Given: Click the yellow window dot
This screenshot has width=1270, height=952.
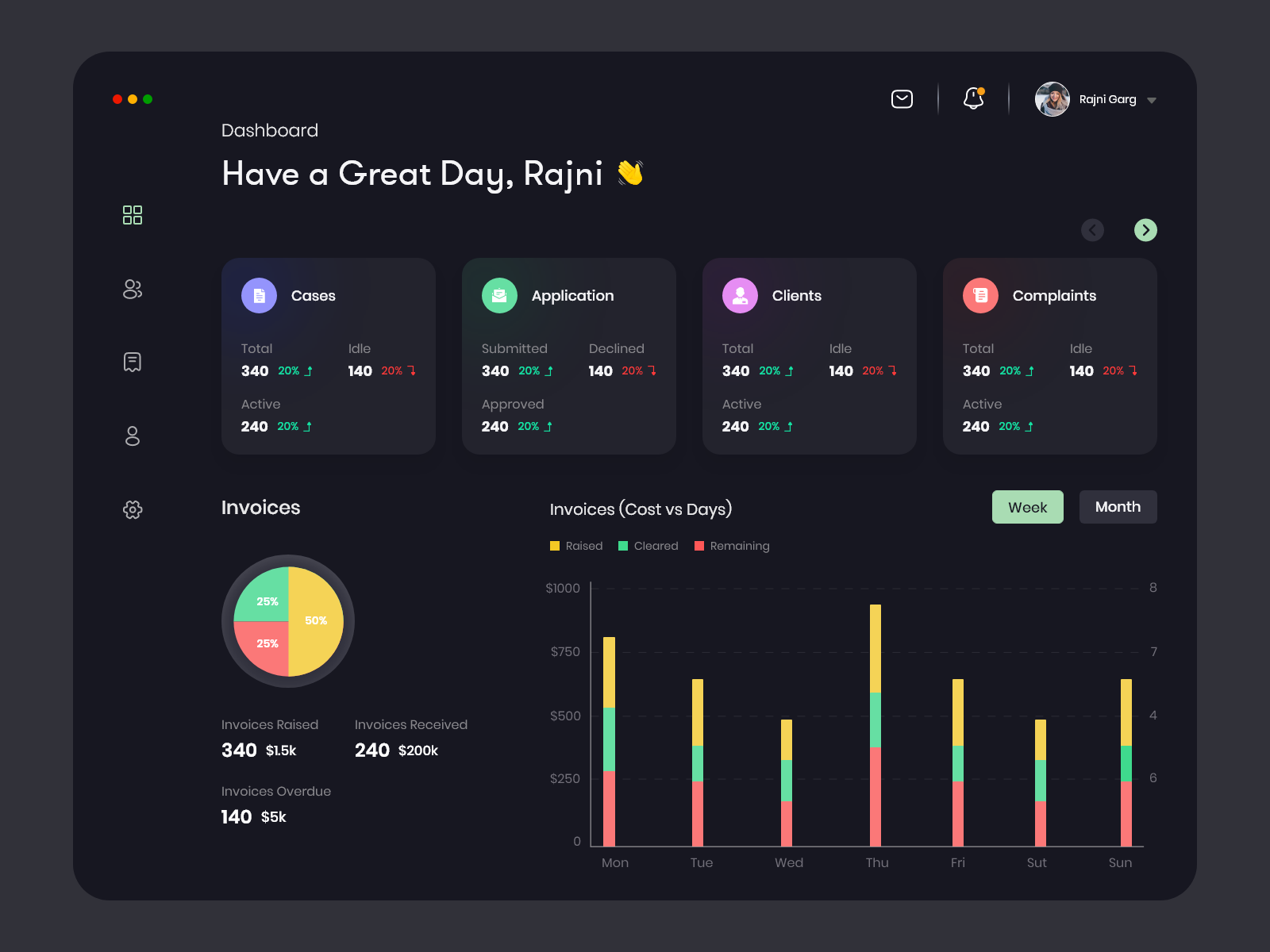Looking at the screenshot, I should pos(133,99).
